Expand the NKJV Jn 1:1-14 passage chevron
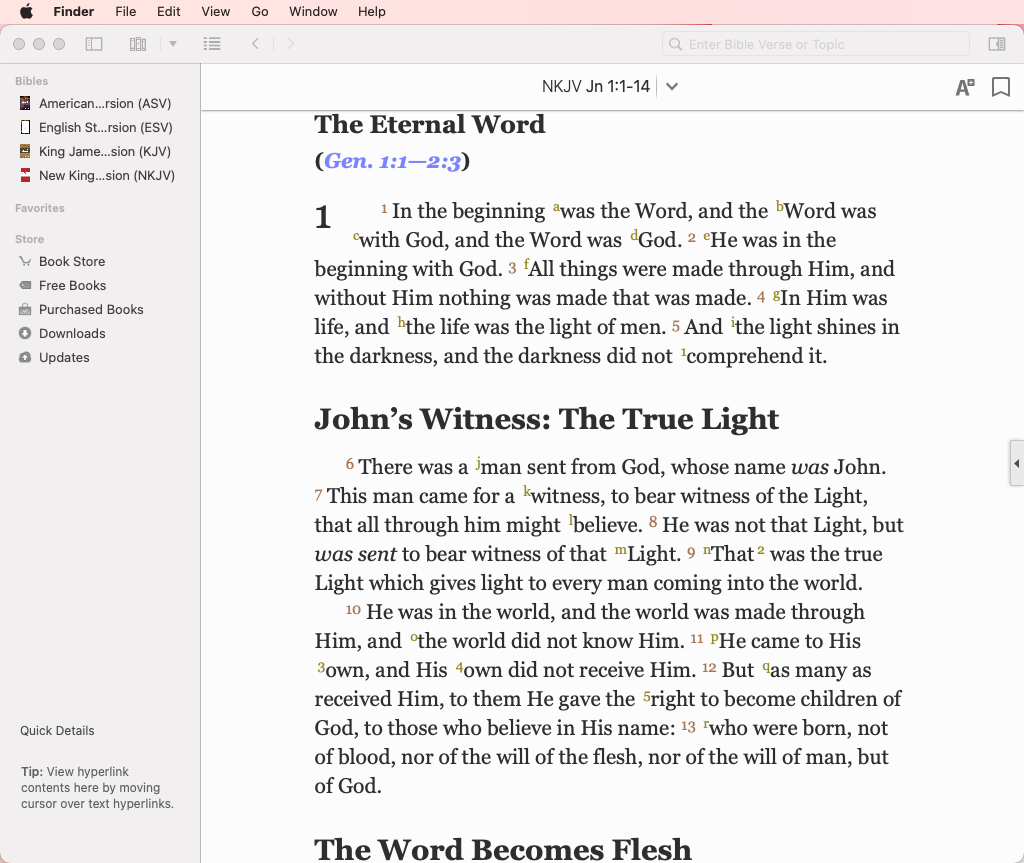The image size is (1024, 863). pyautogui.click(x=672, y=87)
